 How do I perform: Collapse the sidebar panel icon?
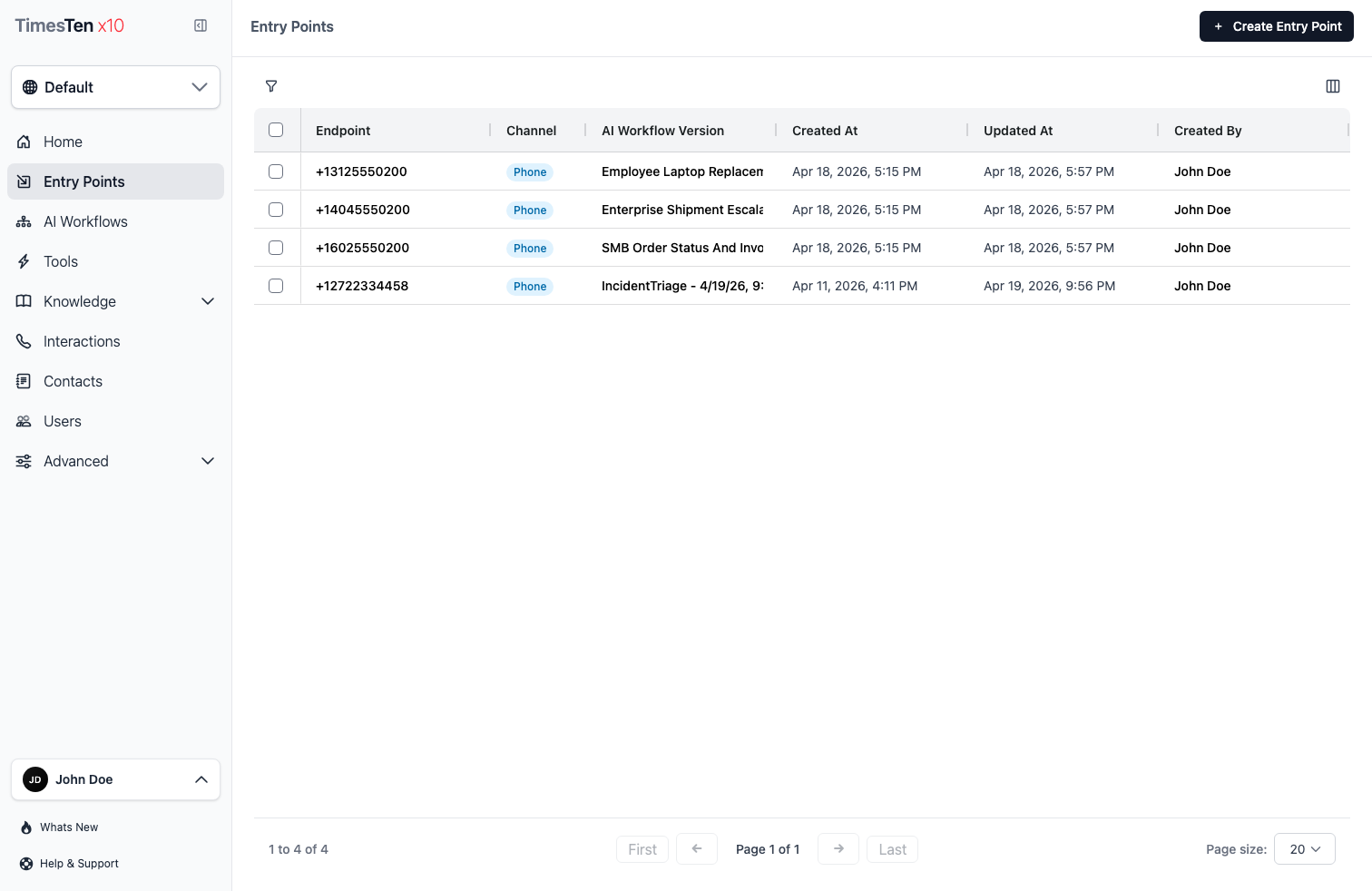201,25
